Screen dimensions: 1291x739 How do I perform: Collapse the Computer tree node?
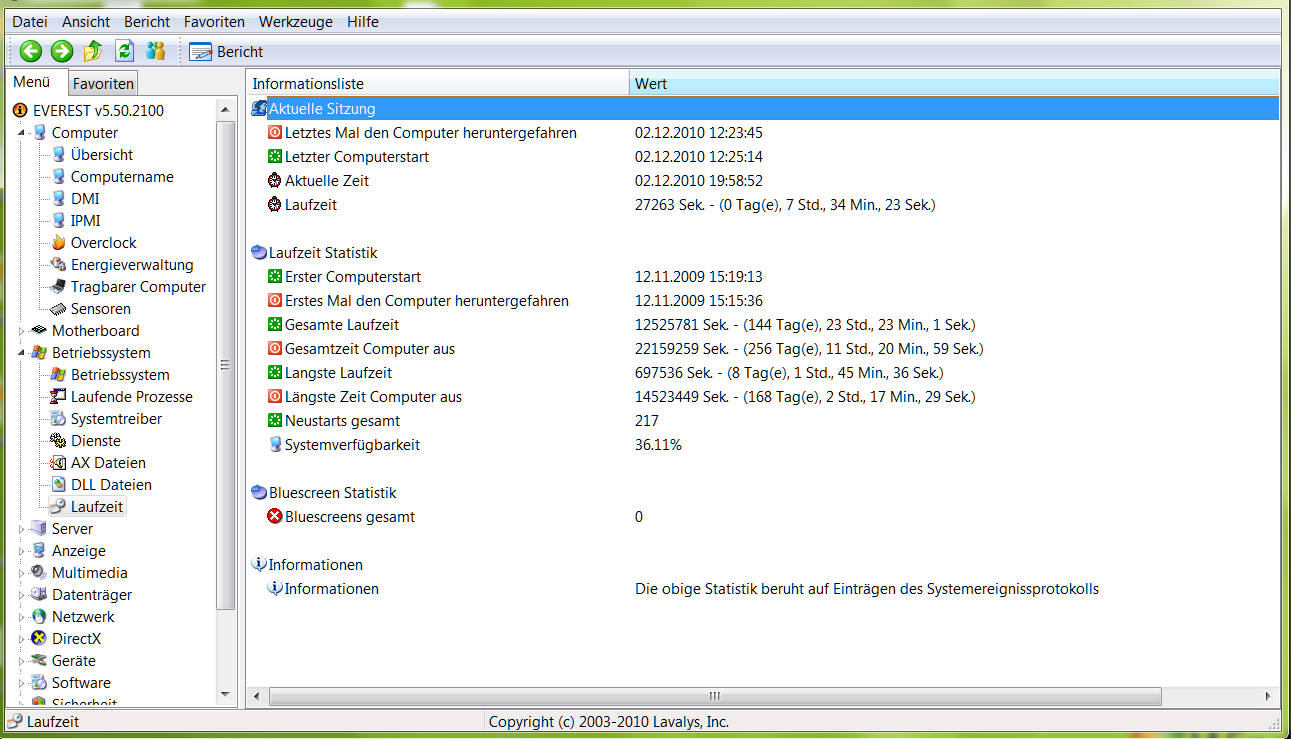pyautogui.click(x=22, y=133)
